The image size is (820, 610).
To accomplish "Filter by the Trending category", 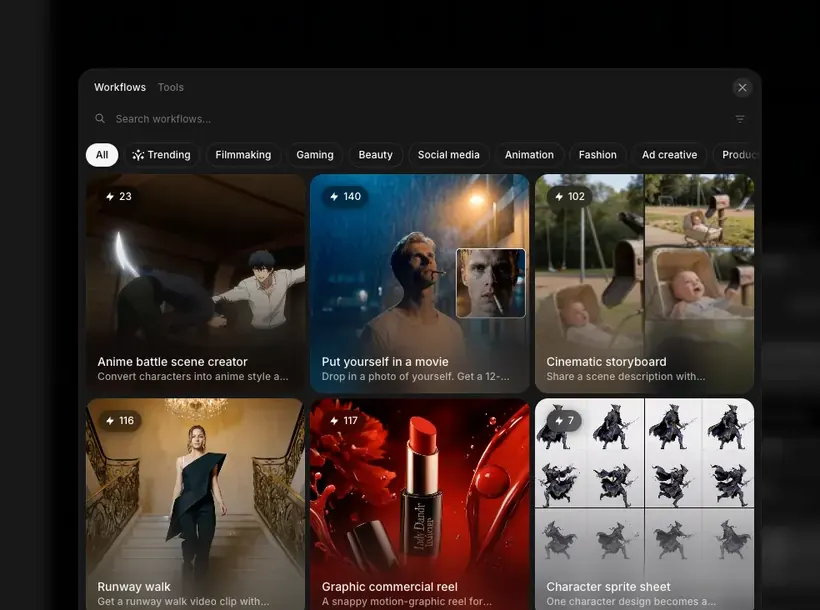I will click(162, 155).
